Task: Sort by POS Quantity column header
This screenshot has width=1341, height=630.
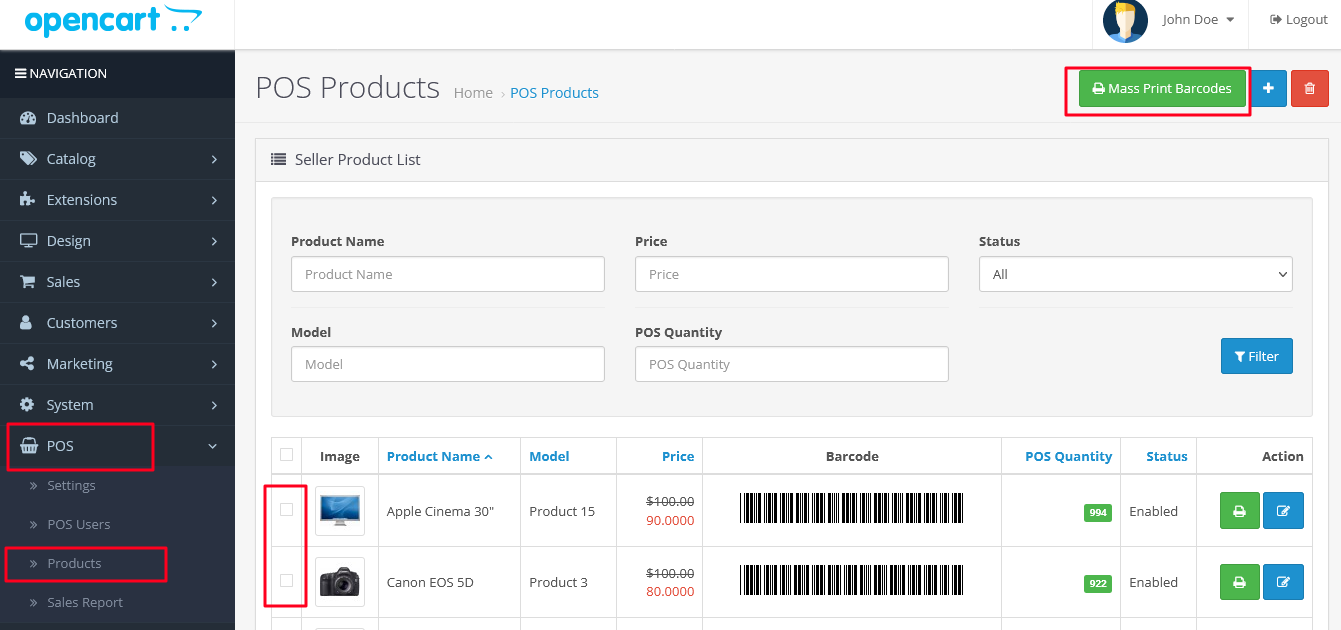Action: coord(1068,456)
